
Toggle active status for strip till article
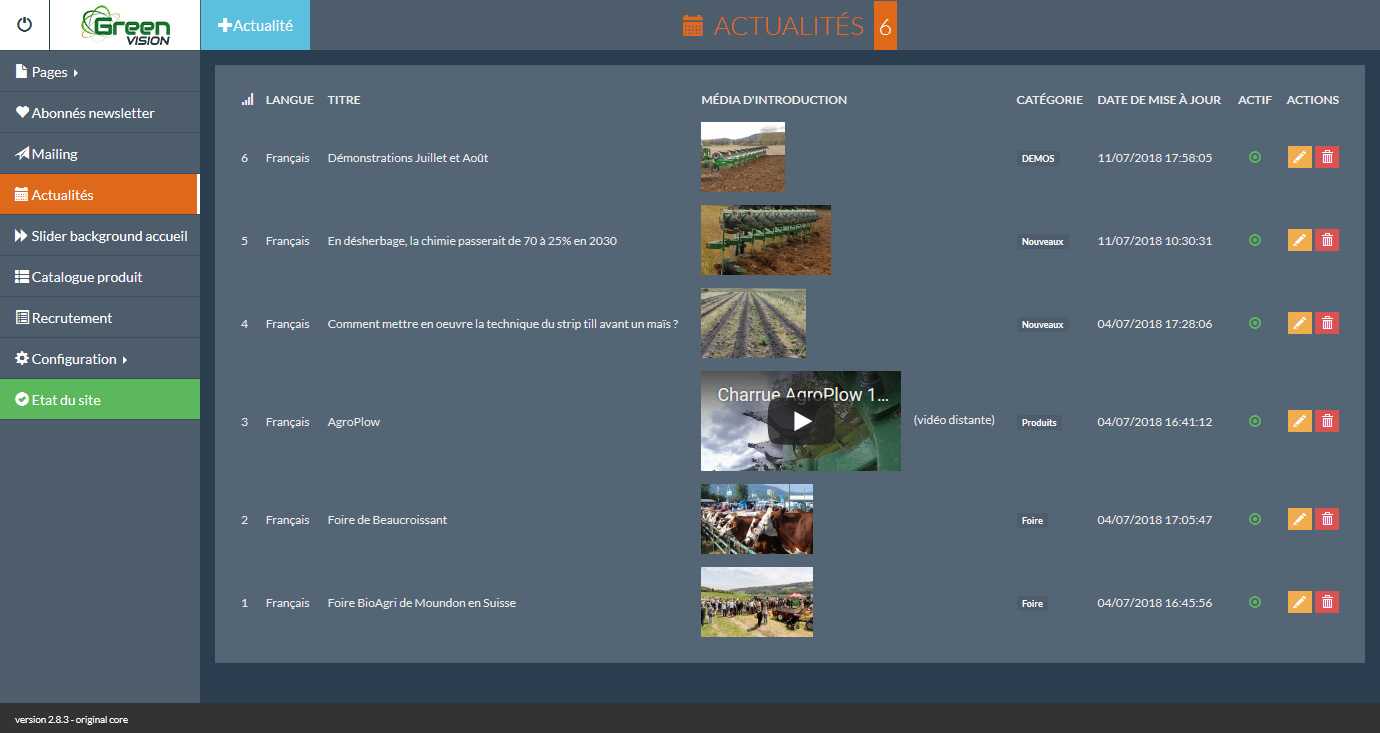point(1255,323)
